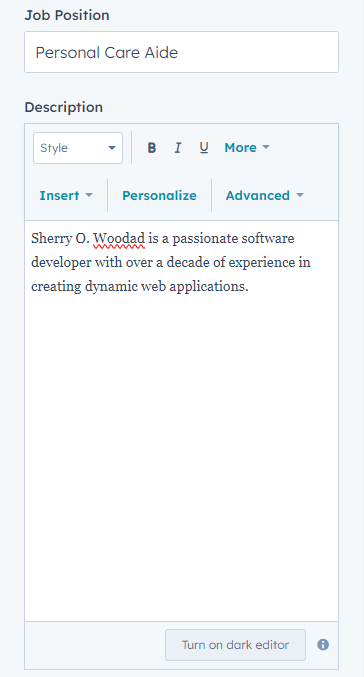Viewport: 364px width, 677px height.
Task: Underline text with the U icon
Action: coord(204,148)
